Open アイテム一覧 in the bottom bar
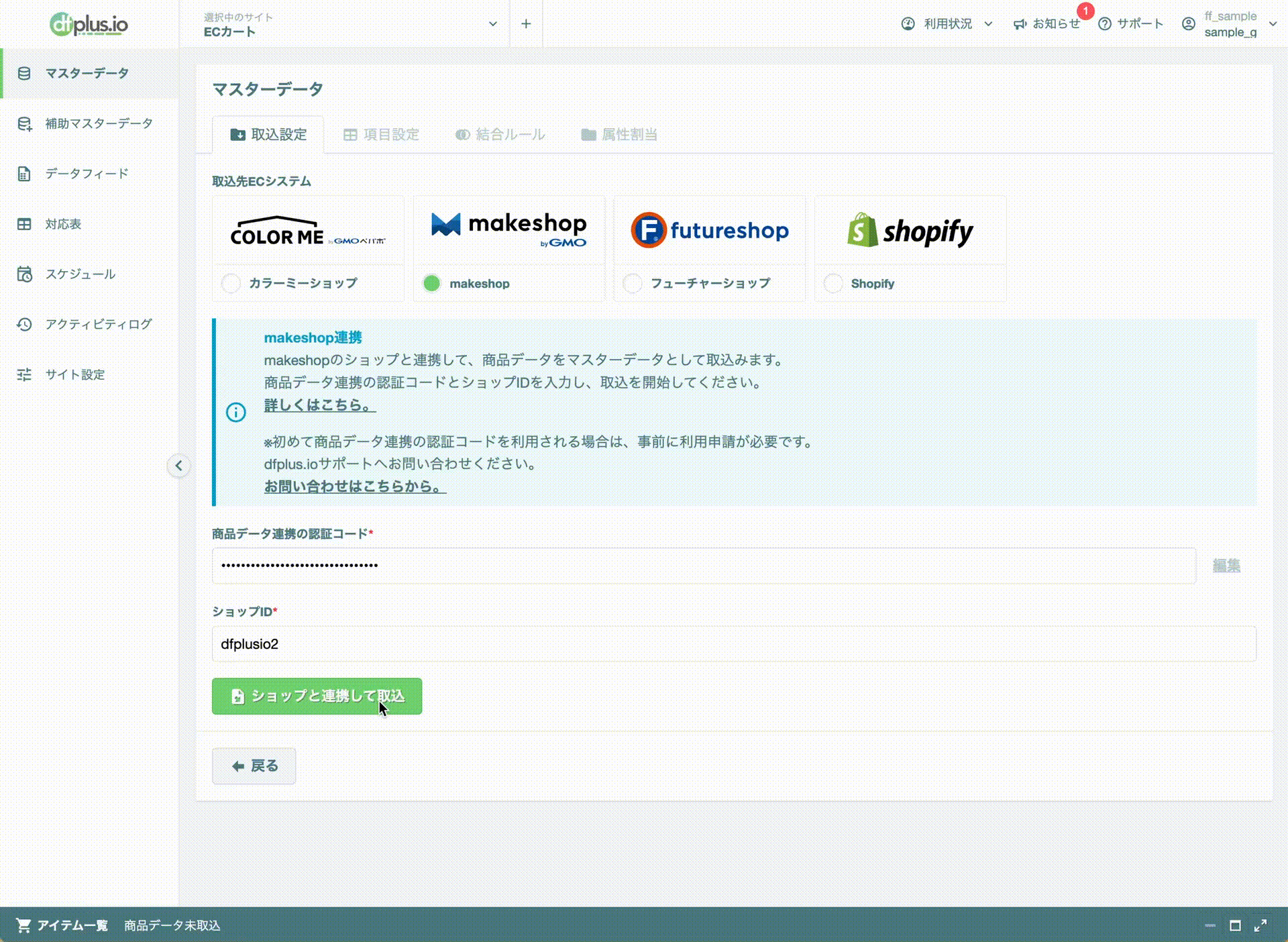Viewport: 1288px width, 942px height. (x=72, y=926)
